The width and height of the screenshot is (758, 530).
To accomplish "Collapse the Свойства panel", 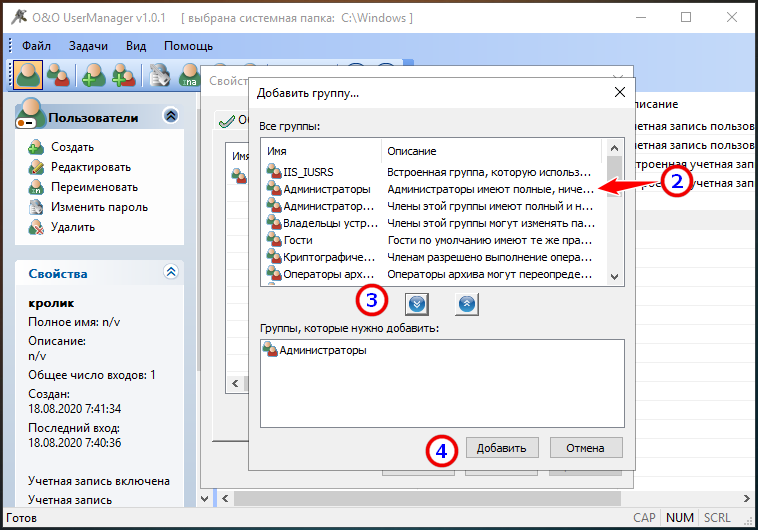I will pyautogui.click(x=170, y=272).
